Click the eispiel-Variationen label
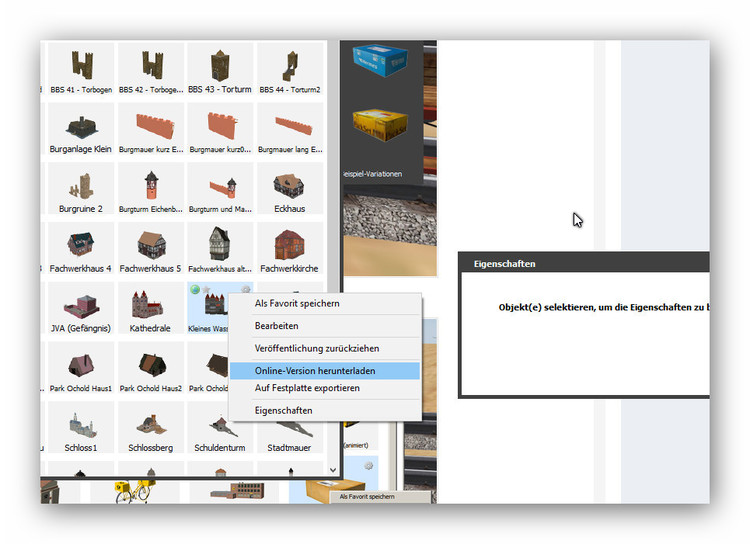Viewport: 750px width, 544px height. coord(372,174)
